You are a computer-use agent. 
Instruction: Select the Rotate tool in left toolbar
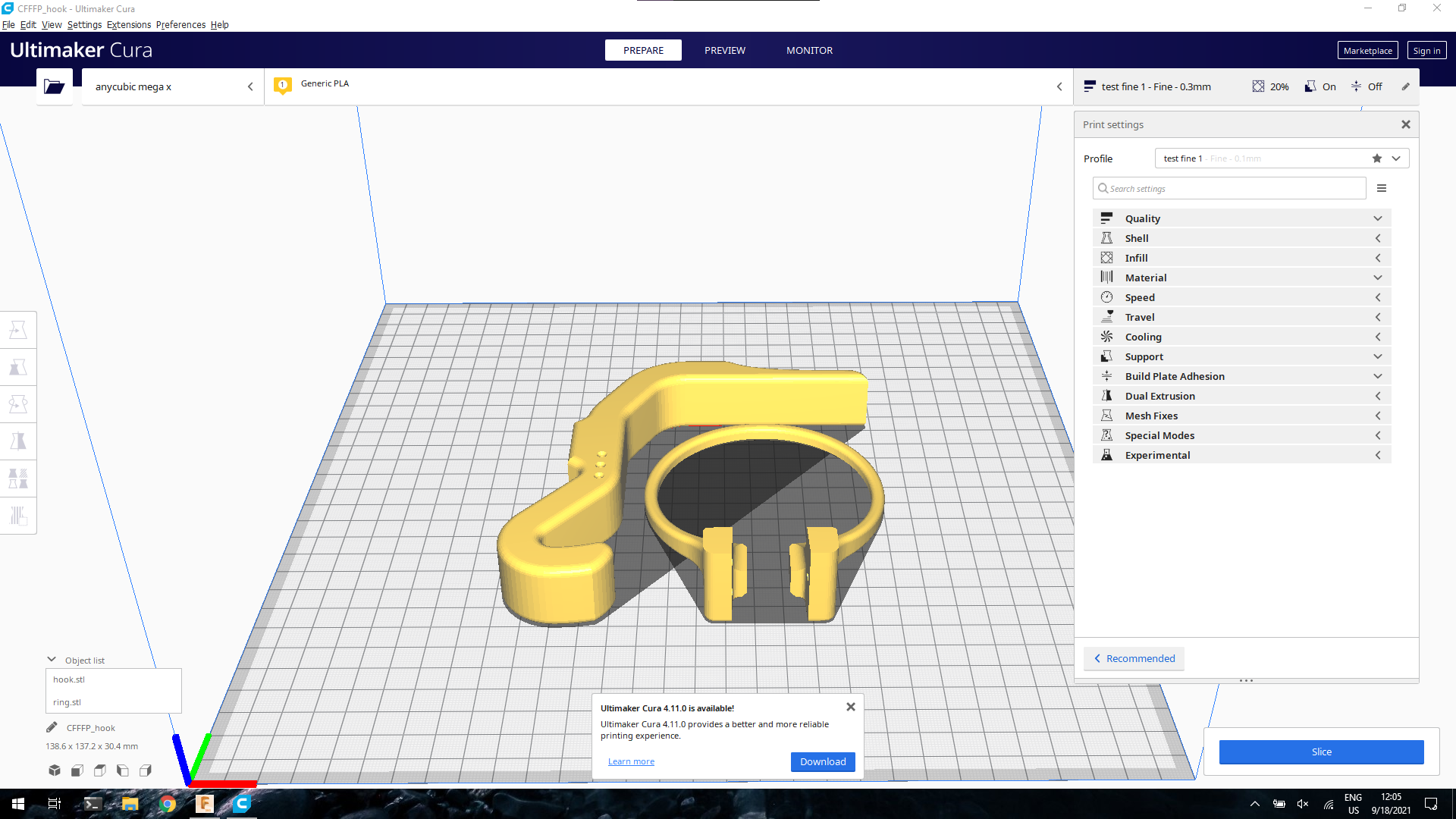tap(18, 404)
